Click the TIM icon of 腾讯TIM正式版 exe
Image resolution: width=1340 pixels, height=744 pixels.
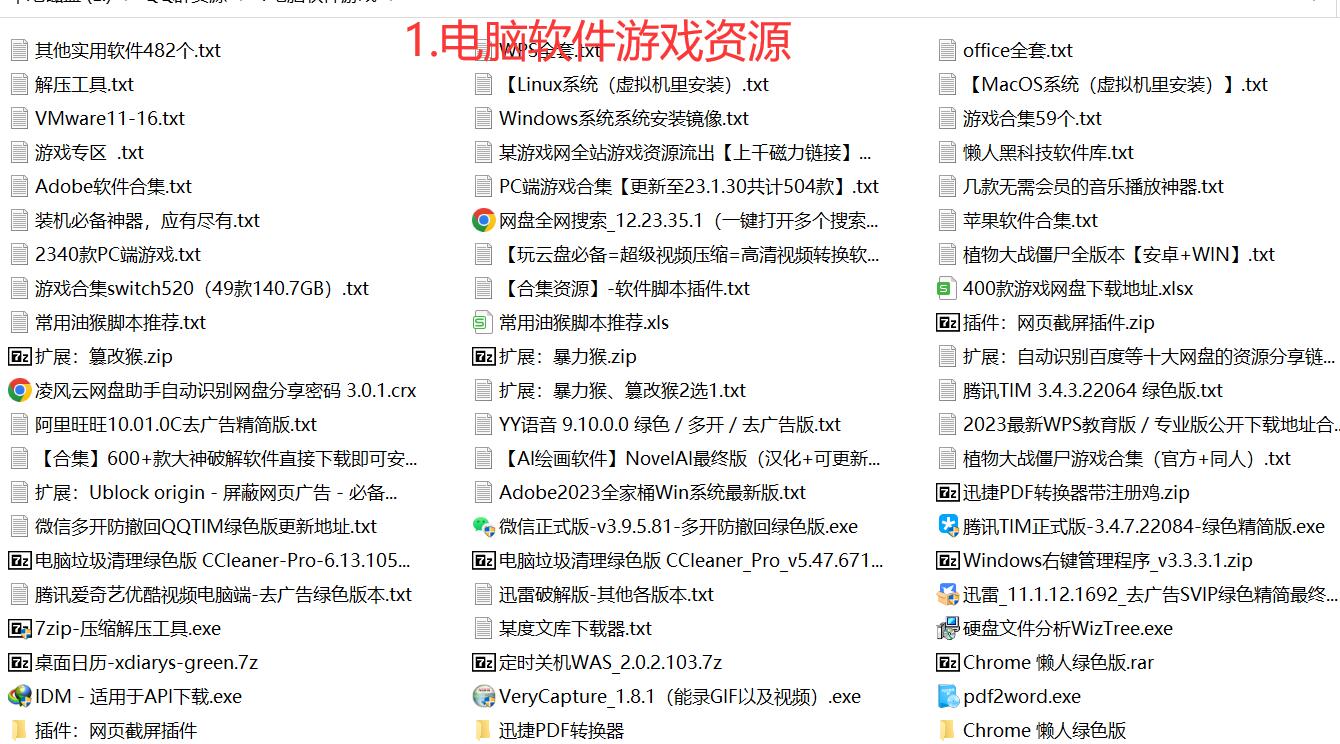click(x=947, y=526)
